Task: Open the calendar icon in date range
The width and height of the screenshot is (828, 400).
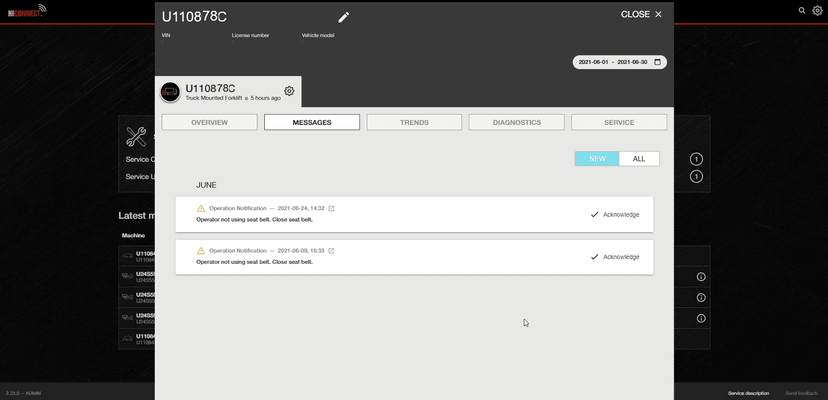Action: [657, 62]
